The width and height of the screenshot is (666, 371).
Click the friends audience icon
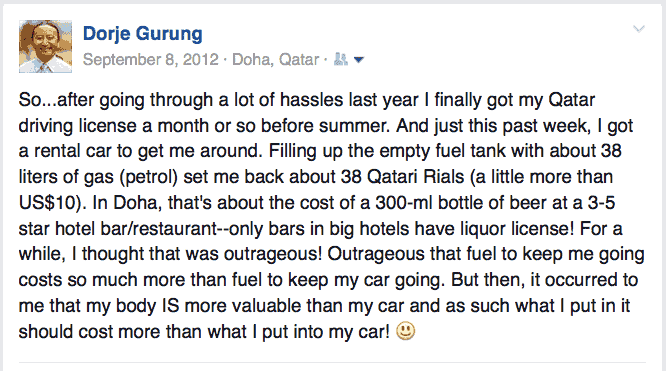tap(341, 59)
